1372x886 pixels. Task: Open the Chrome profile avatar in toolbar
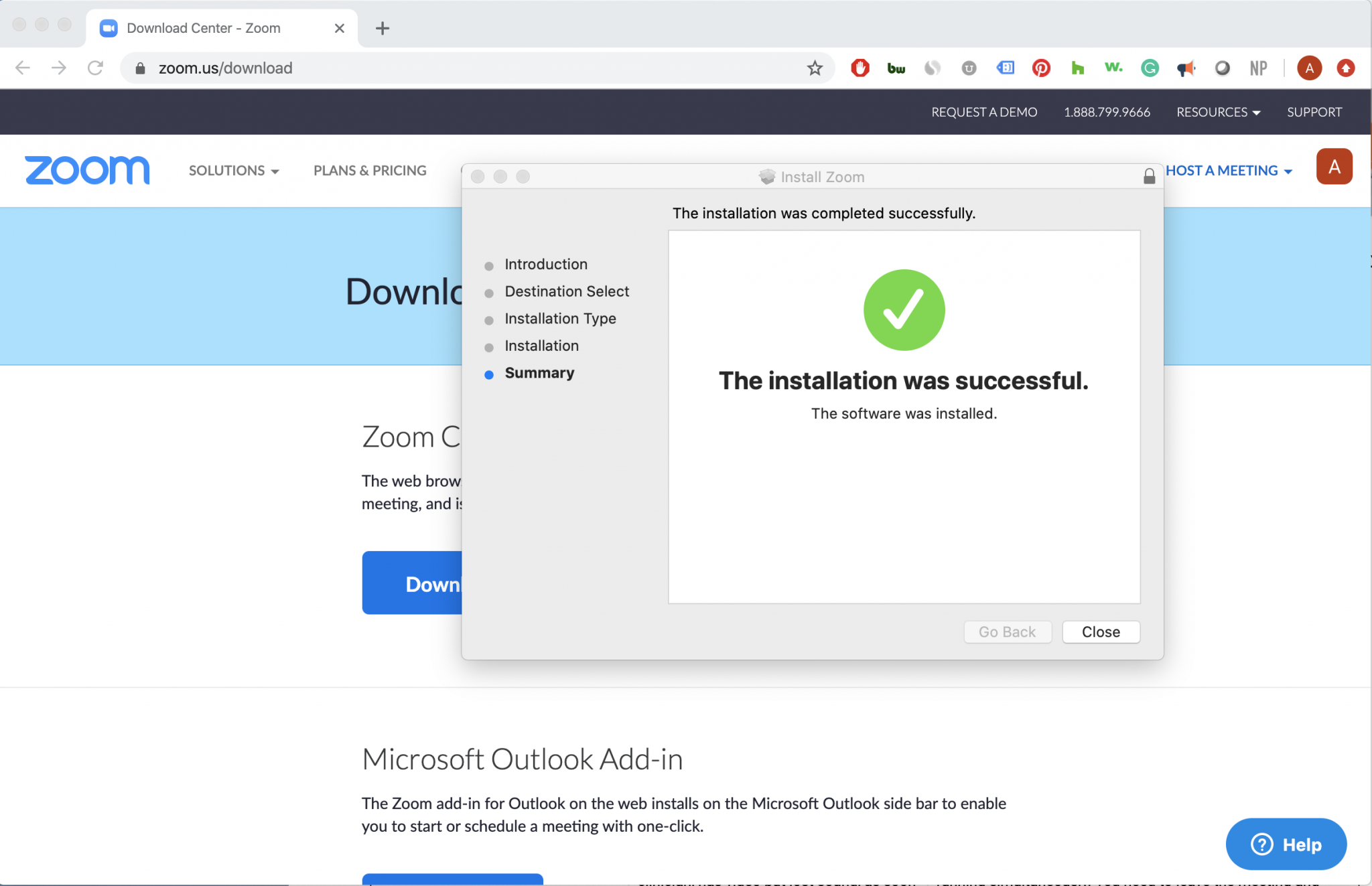tap(1309, 68)
